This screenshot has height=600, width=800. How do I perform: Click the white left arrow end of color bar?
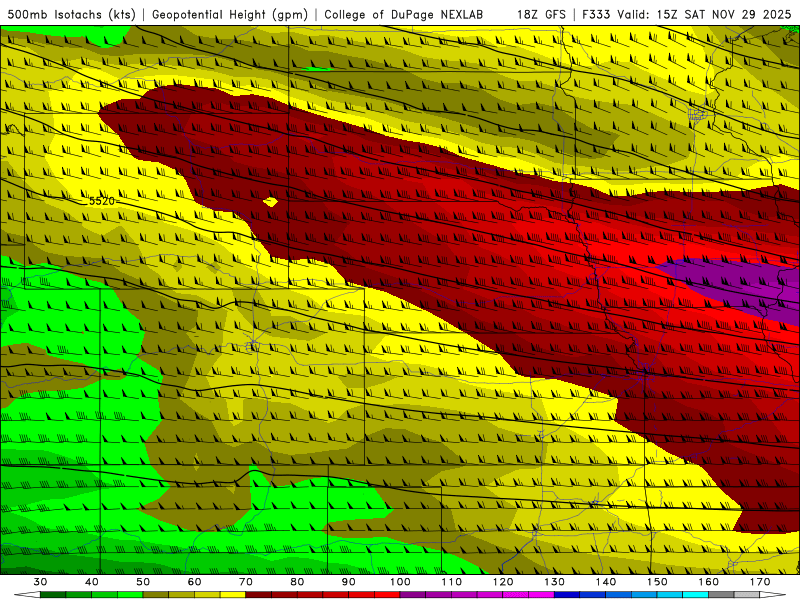pyautogui.click(x=27, y=594)
